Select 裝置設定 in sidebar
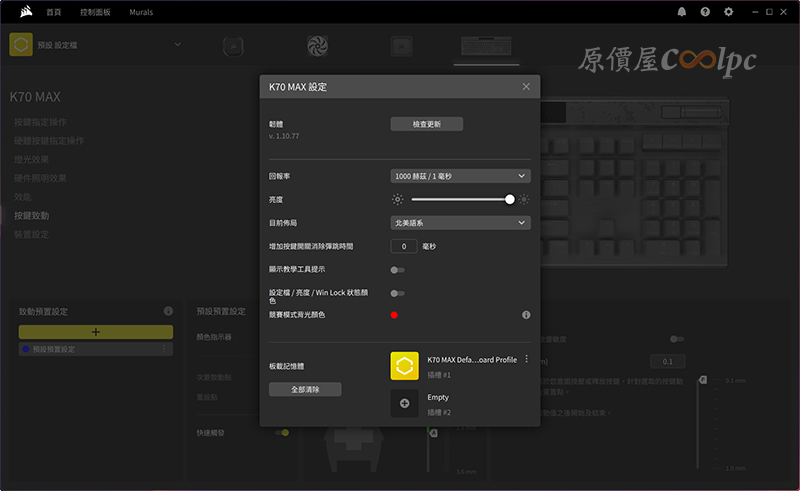This screenshot has width=800, height=491. tap(32, 234)
